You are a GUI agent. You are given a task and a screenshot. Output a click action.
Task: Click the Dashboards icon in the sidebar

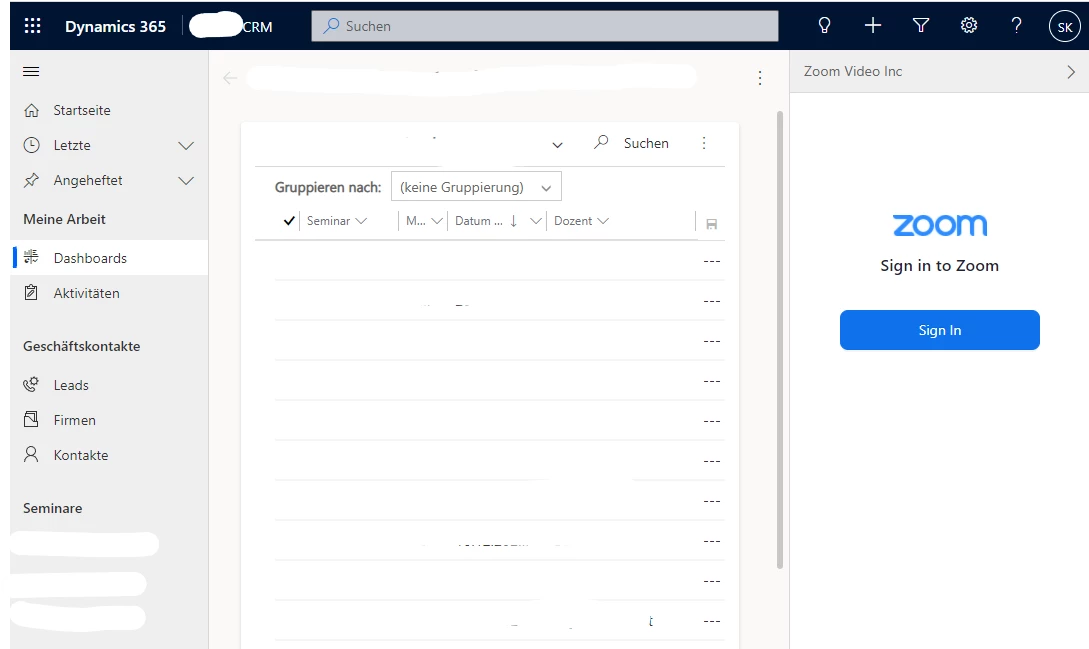tap(31, 257)
